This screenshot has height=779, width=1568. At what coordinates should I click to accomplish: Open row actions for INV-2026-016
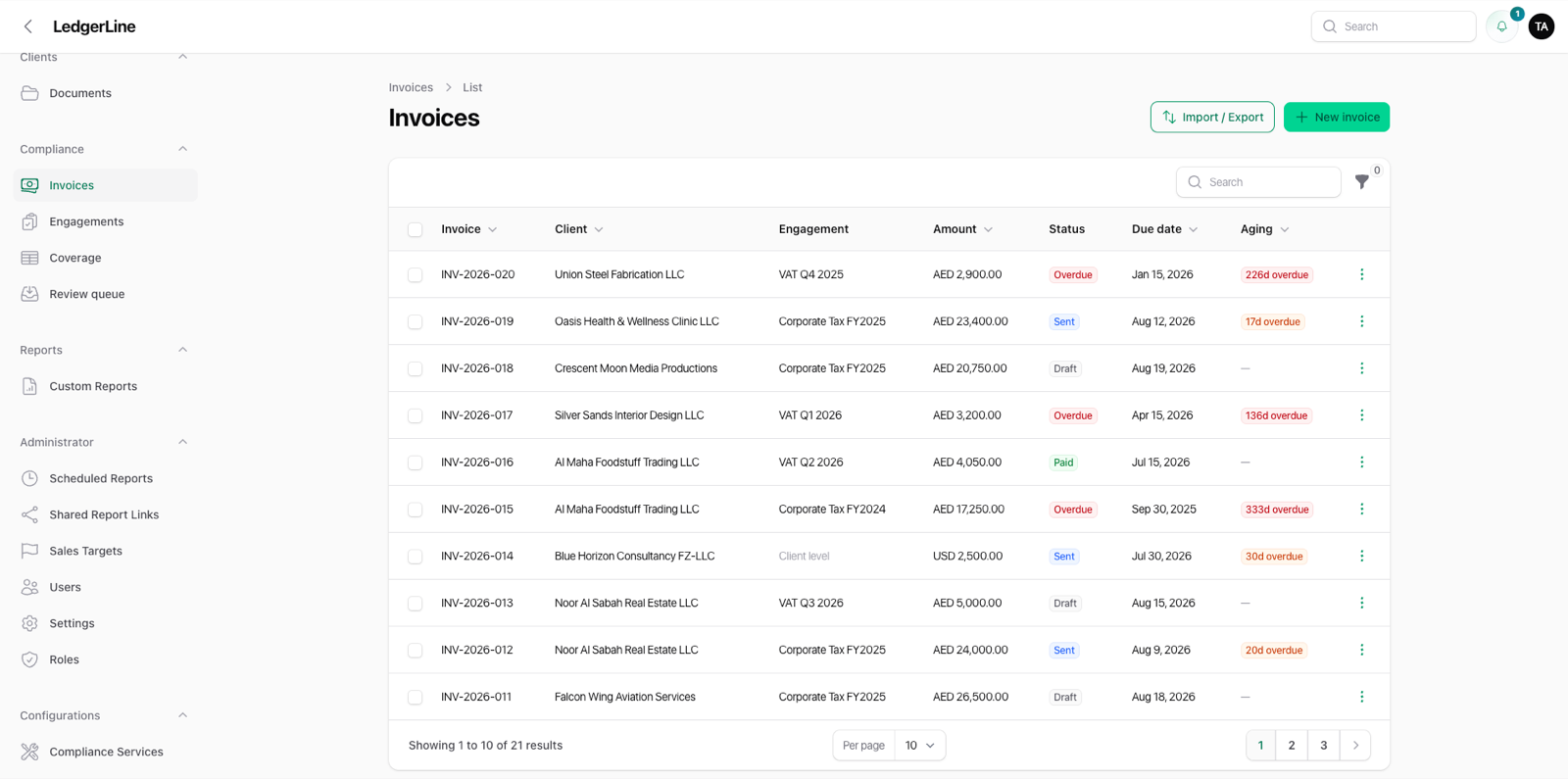click(x=1362, y=463)
